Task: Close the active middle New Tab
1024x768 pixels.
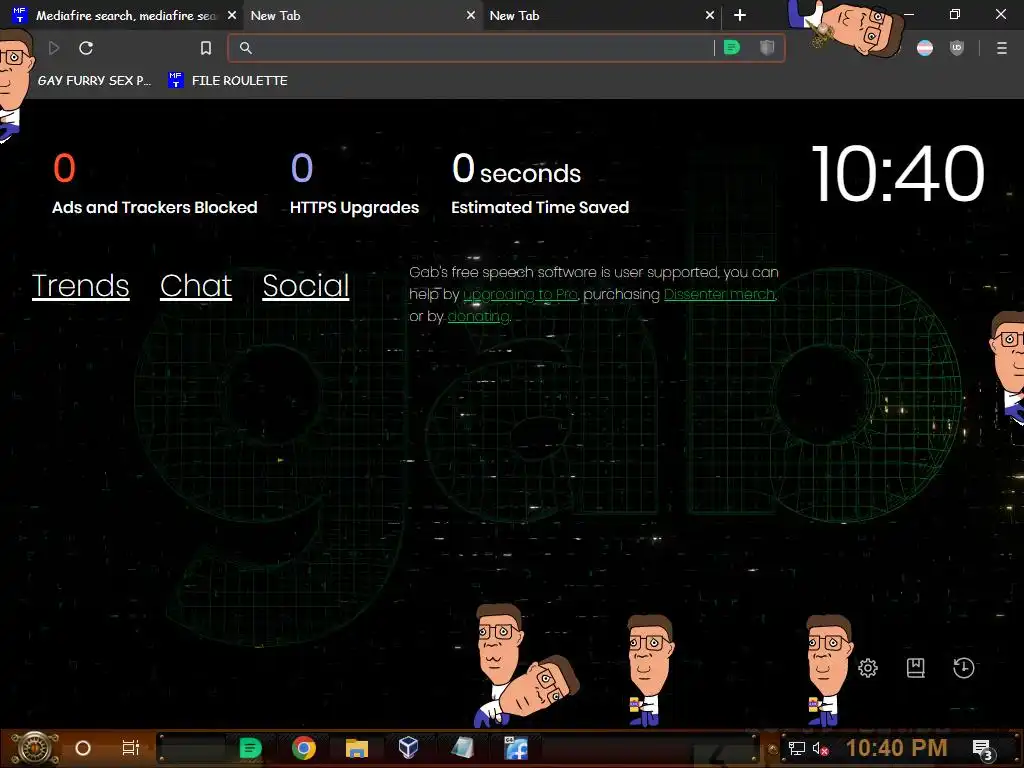Action: pyautogui.click(x=471, y=15)
